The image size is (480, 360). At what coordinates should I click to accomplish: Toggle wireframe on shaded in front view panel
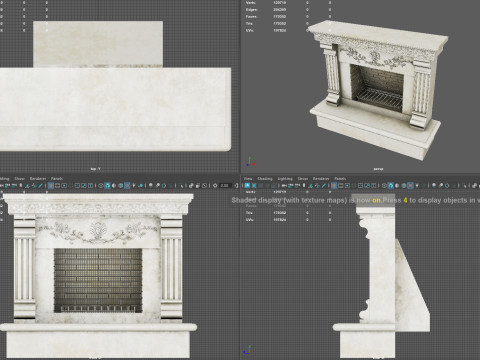pos(120,185)
